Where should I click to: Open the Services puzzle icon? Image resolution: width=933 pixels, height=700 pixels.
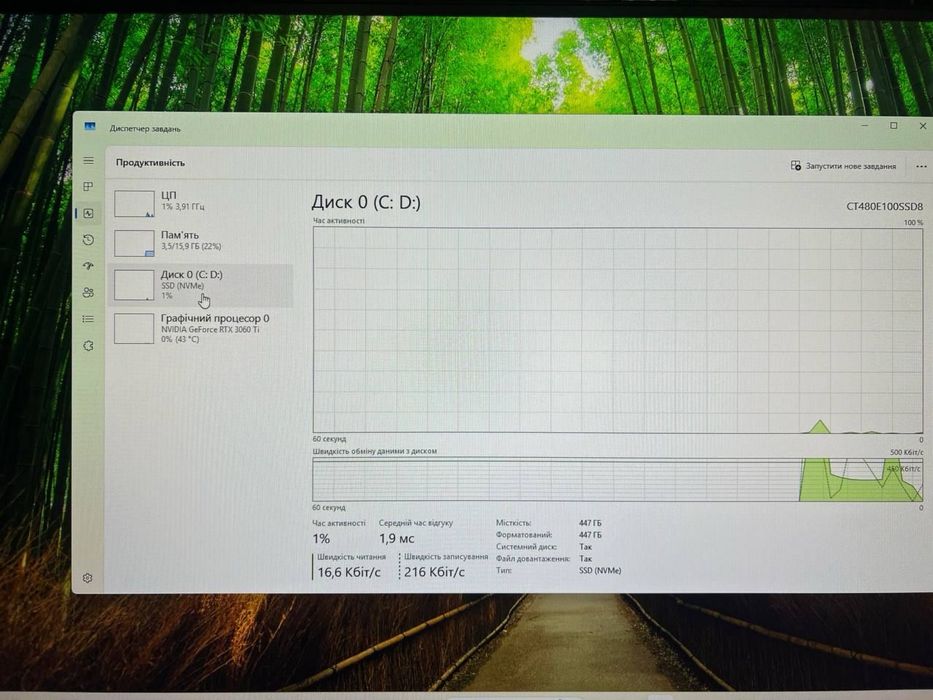coord(88,346)
